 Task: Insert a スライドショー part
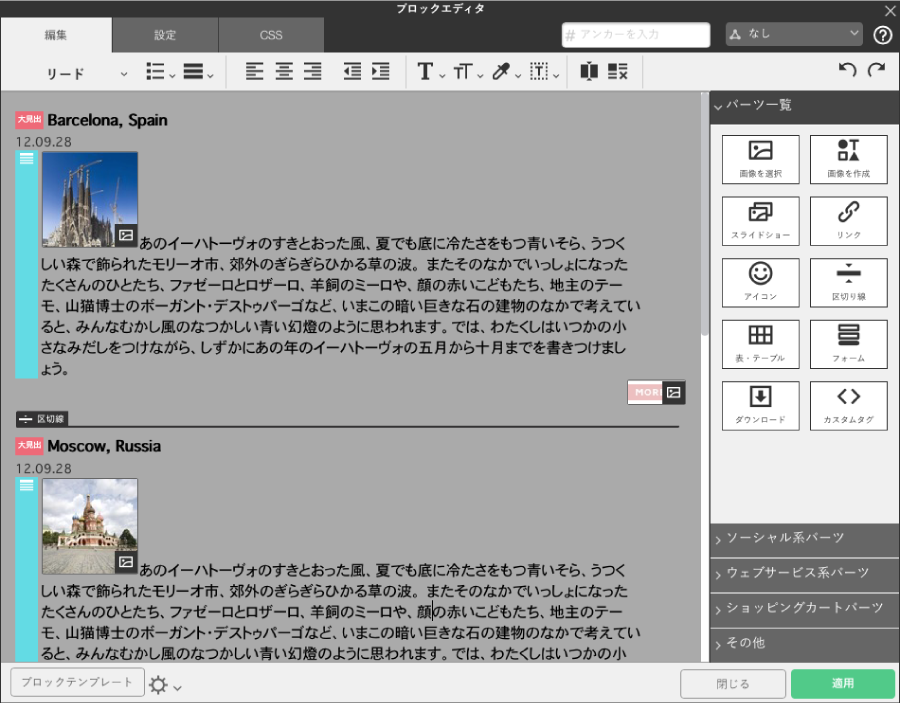pos(761,221)
